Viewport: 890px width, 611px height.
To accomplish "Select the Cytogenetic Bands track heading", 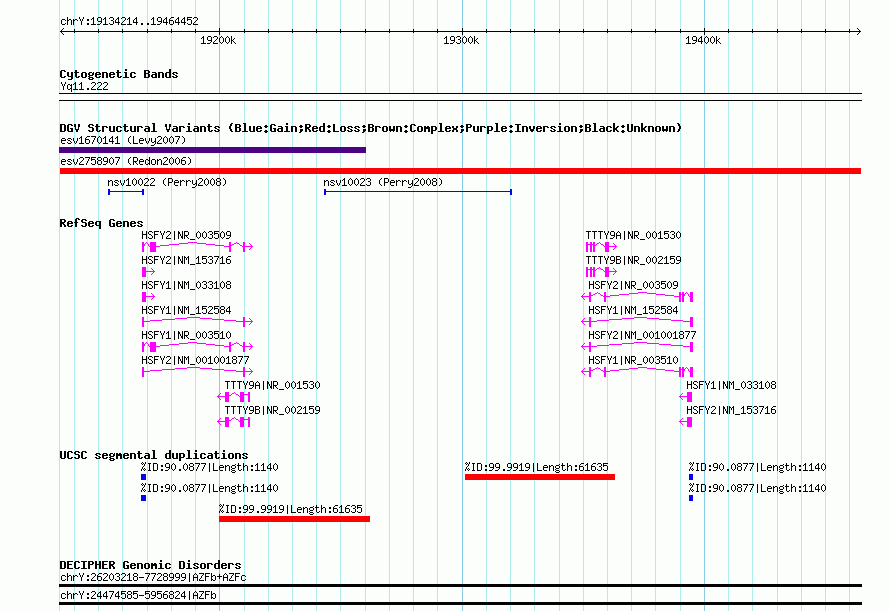I will pyautogui.click(x=119, y=74).
